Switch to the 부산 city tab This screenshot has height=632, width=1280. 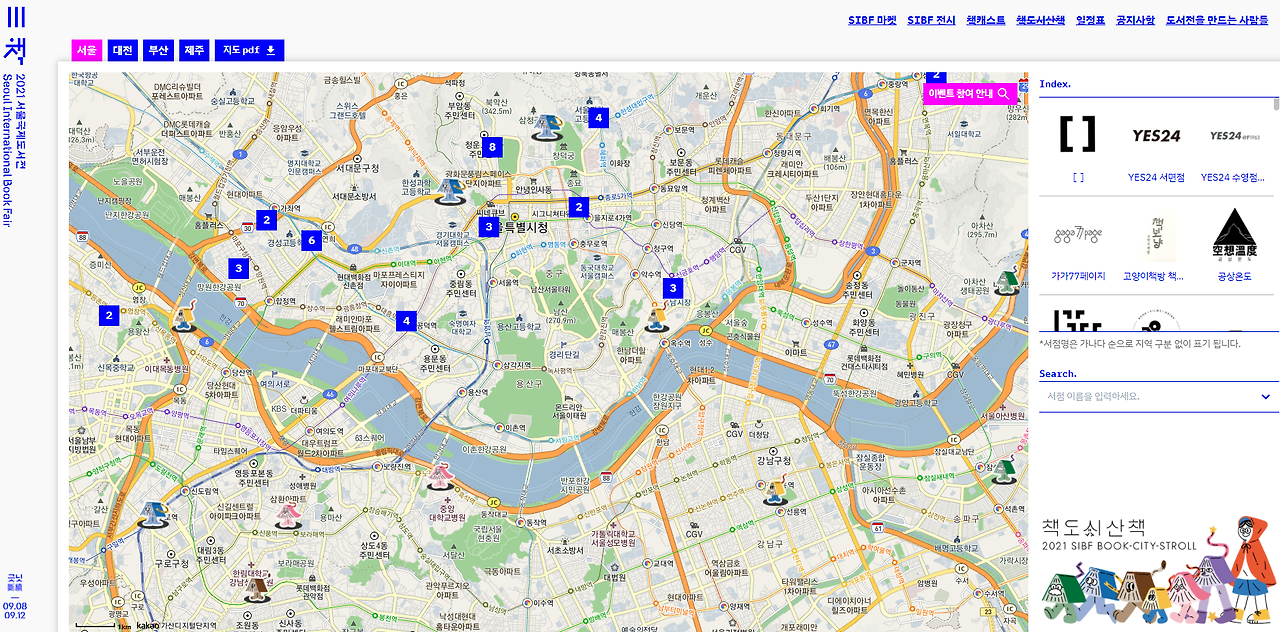(x=158, y=50)
